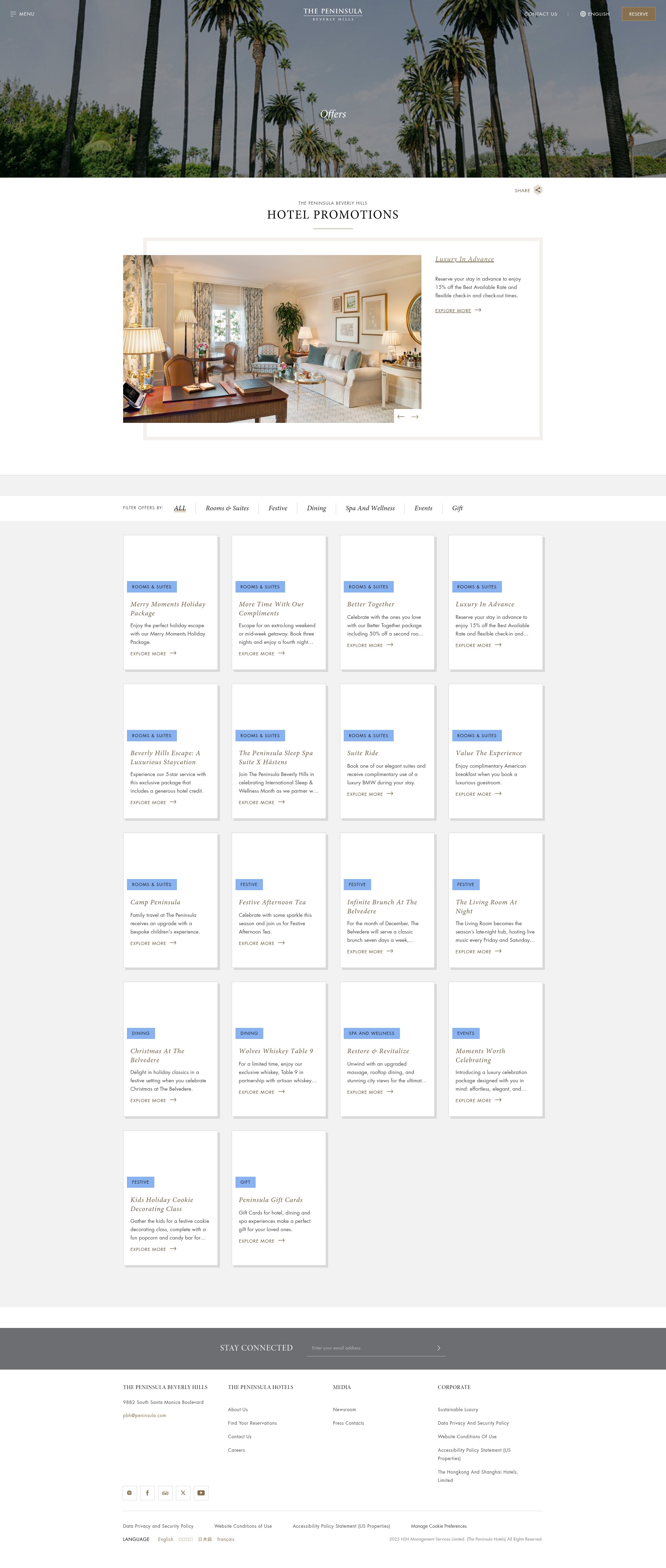The image size is (666, 1568).
Task: Click arrow on Christmas At The Belvedere
Action: 173,1099
